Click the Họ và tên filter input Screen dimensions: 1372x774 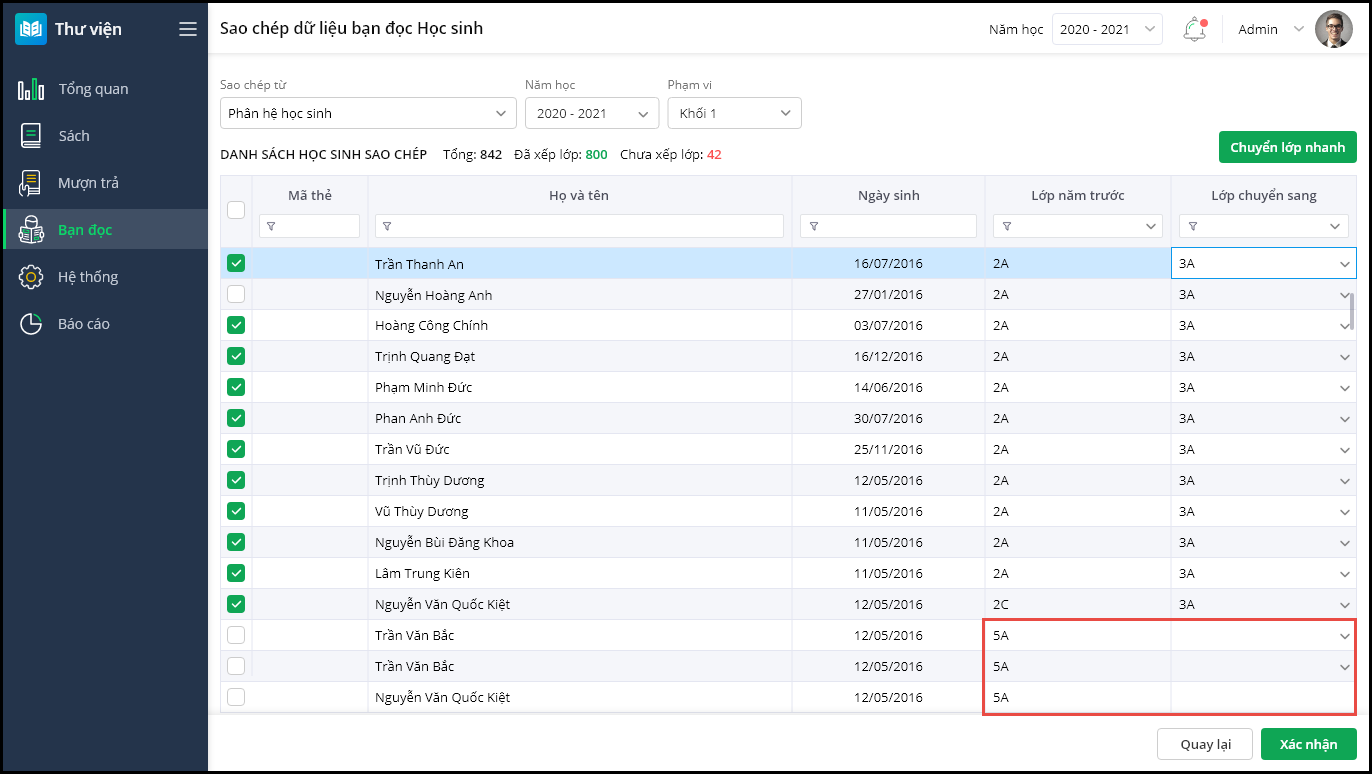580,226
